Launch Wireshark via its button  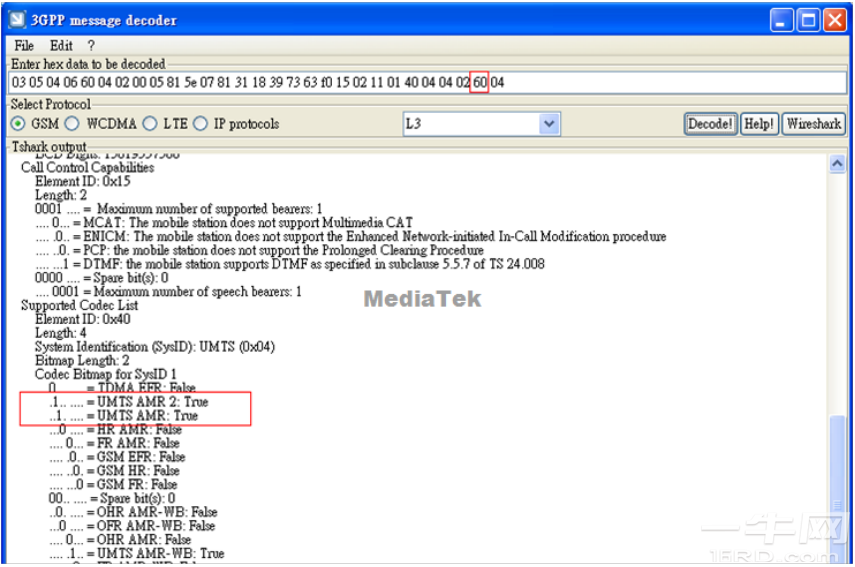coord(813,124)
